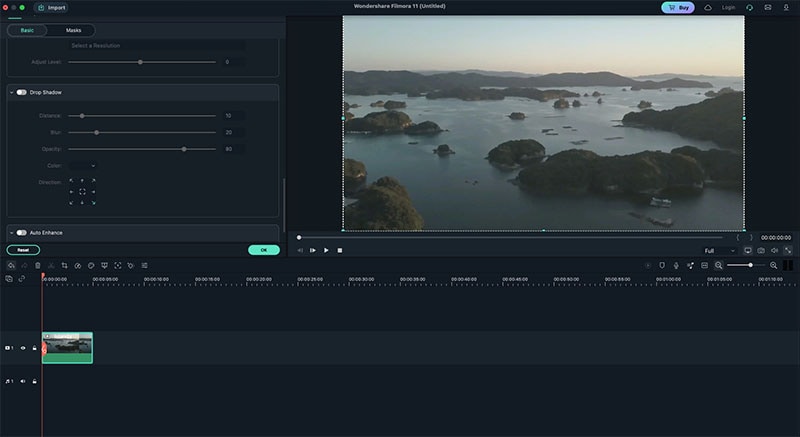Confirm with the OK button
Viewport: 800px width, 437px height.
(264, 250)
